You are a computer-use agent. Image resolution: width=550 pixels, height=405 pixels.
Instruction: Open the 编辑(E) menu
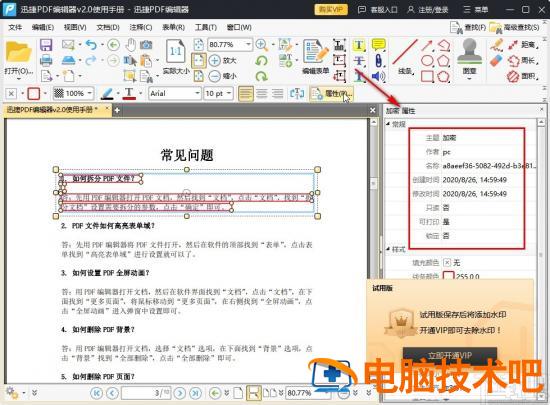[43, 27]
